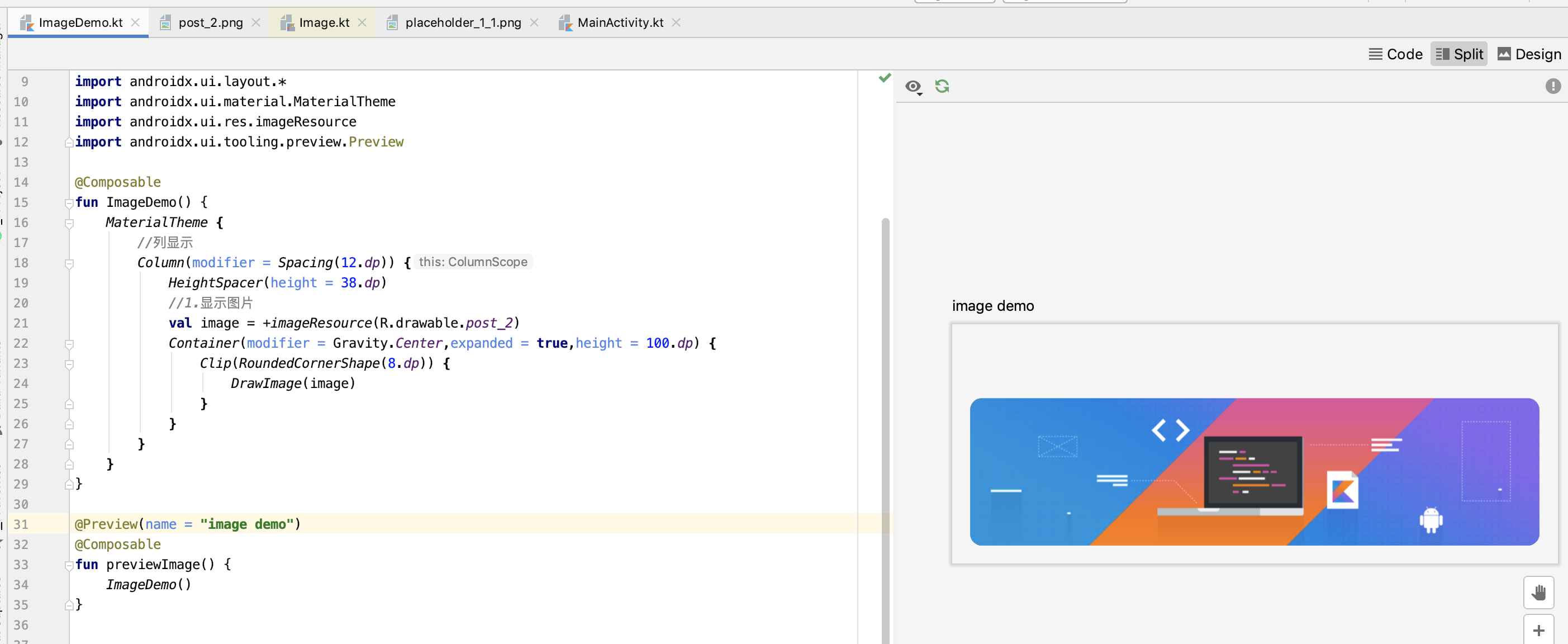
Task: Close the placeholder_1_1.png tab
Action: [x=534, y=22]
